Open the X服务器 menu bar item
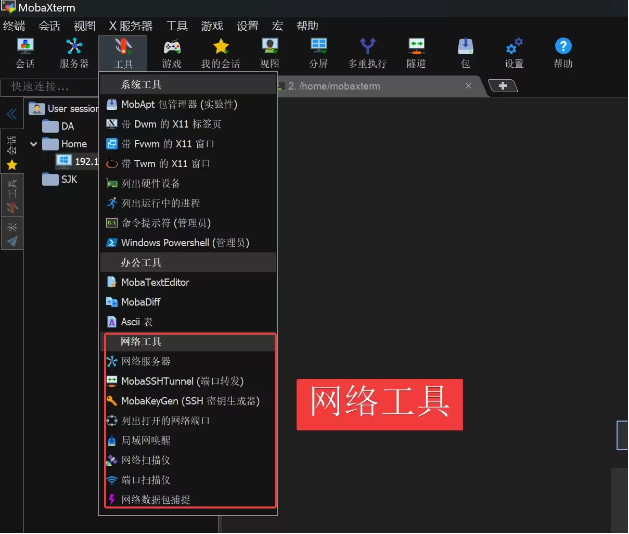 pos(130,26)
